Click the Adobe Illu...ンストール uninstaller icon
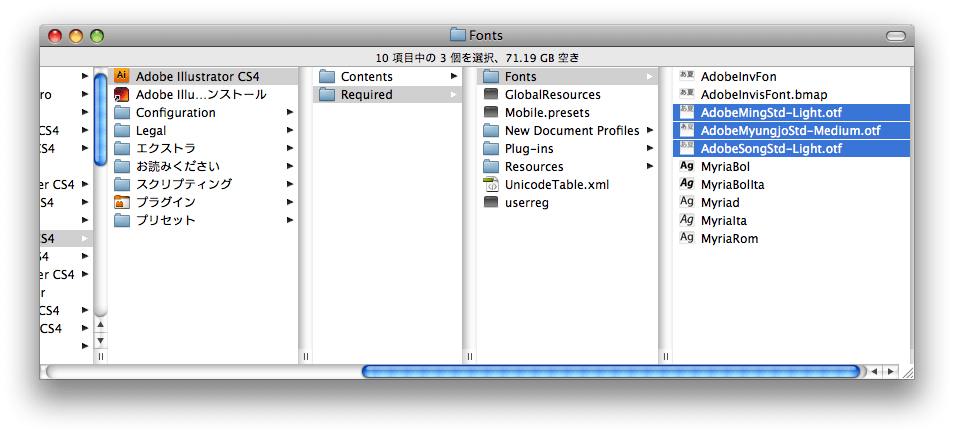This screenshot has height=434, width=954. coord(122,94)
